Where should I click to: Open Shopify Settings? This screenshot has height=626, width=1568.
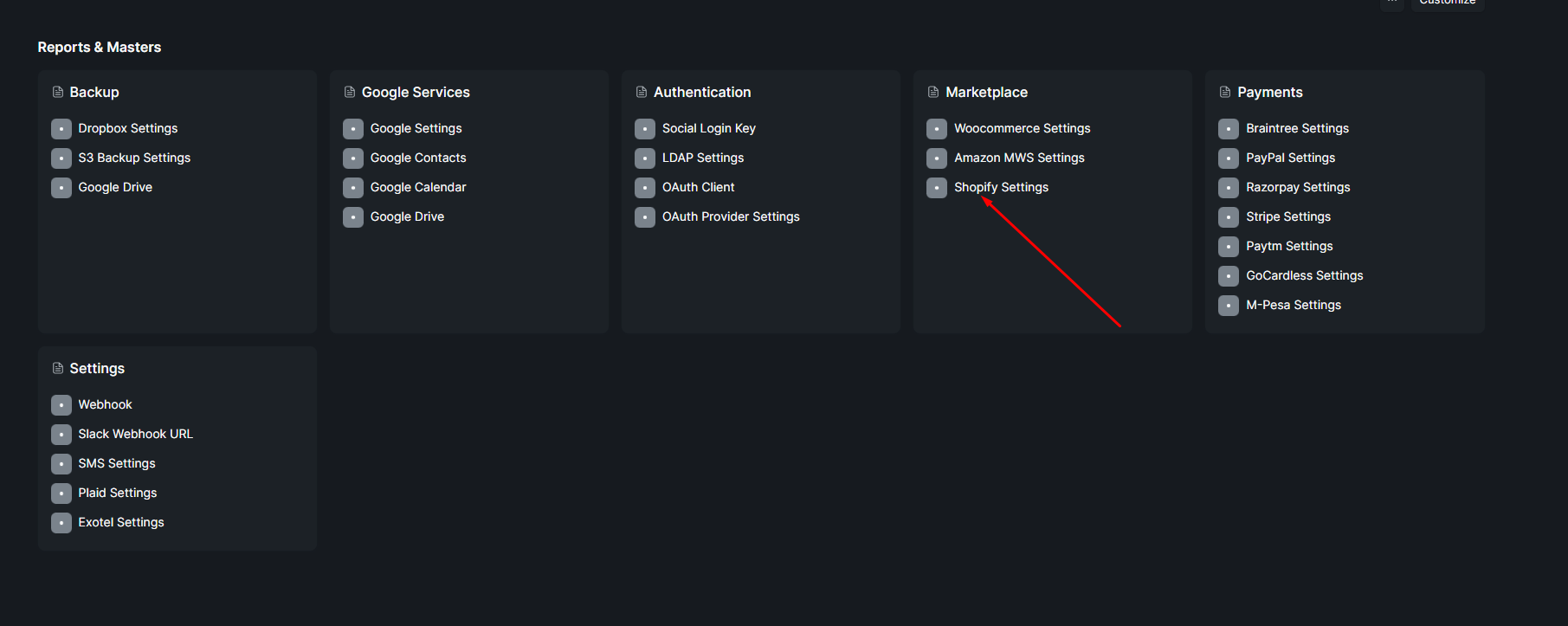point(1001,187)
